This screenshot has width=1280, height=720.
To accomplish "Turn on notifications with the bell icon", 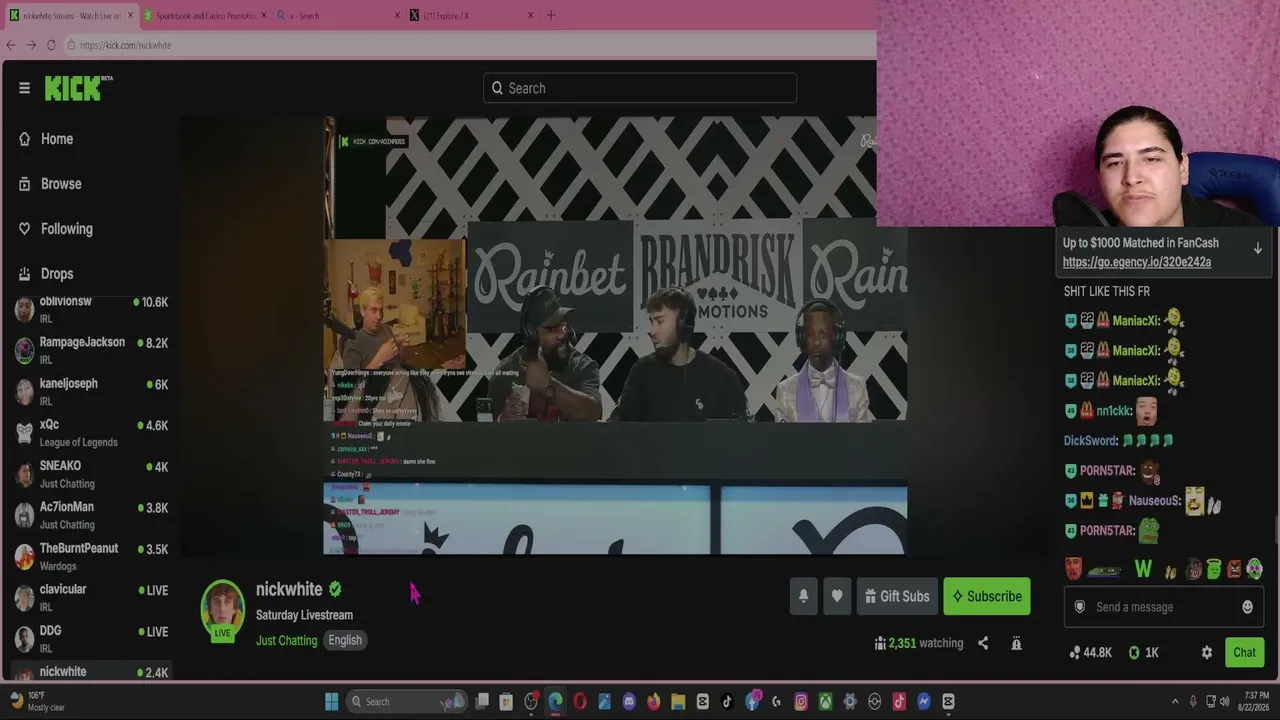I will pyautogui.click(x=803, y=596).
